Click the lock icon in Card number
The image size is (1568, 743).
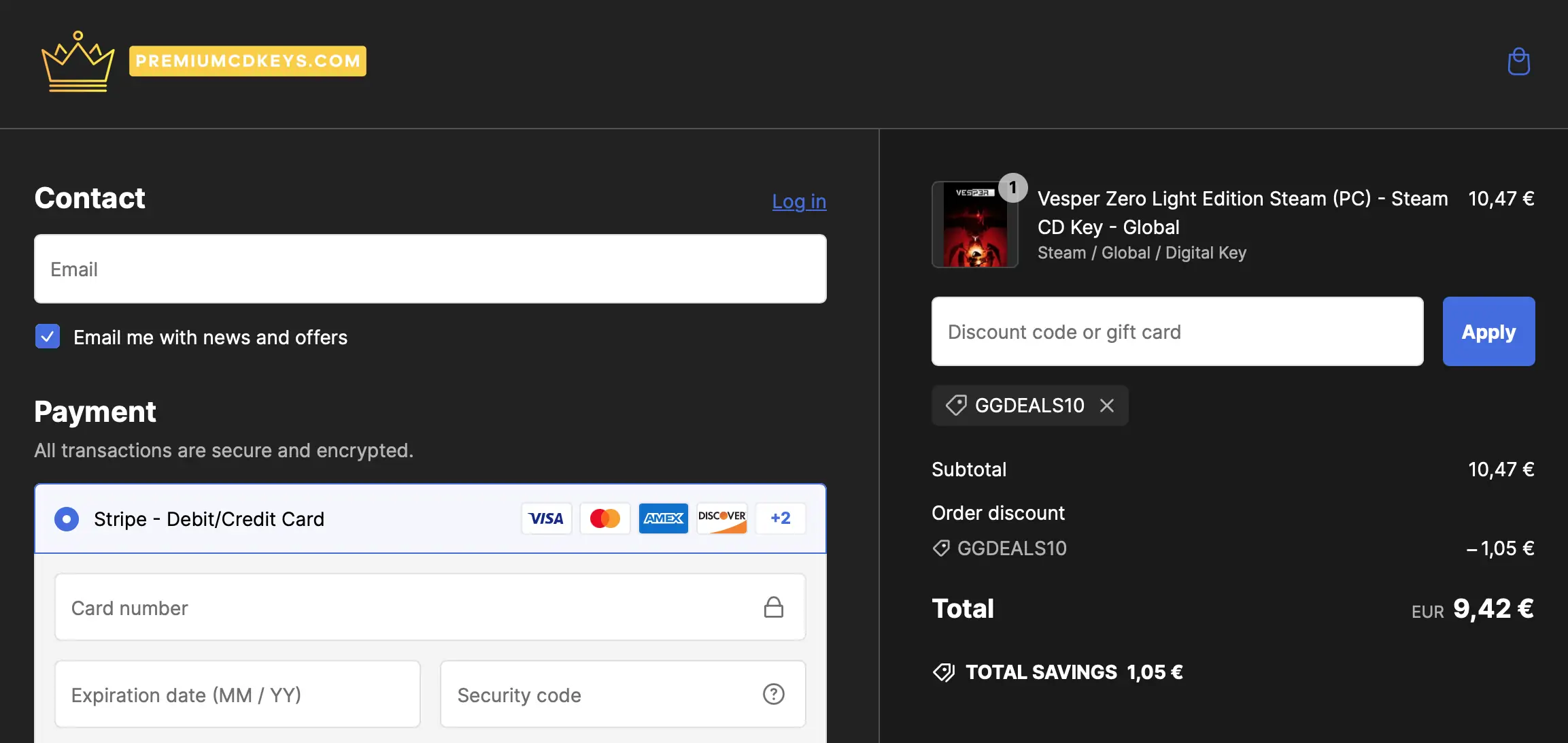773,607
